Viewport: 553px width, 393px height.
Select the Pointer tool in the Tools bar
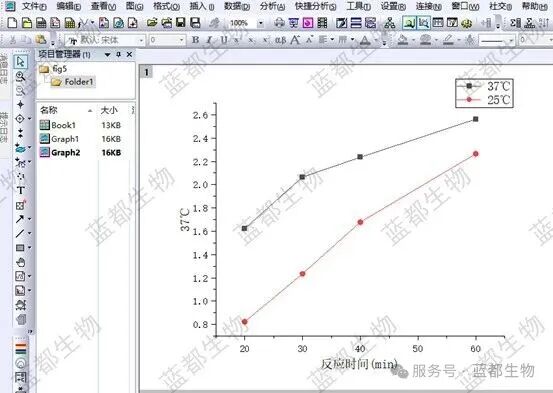click(20, 62)
